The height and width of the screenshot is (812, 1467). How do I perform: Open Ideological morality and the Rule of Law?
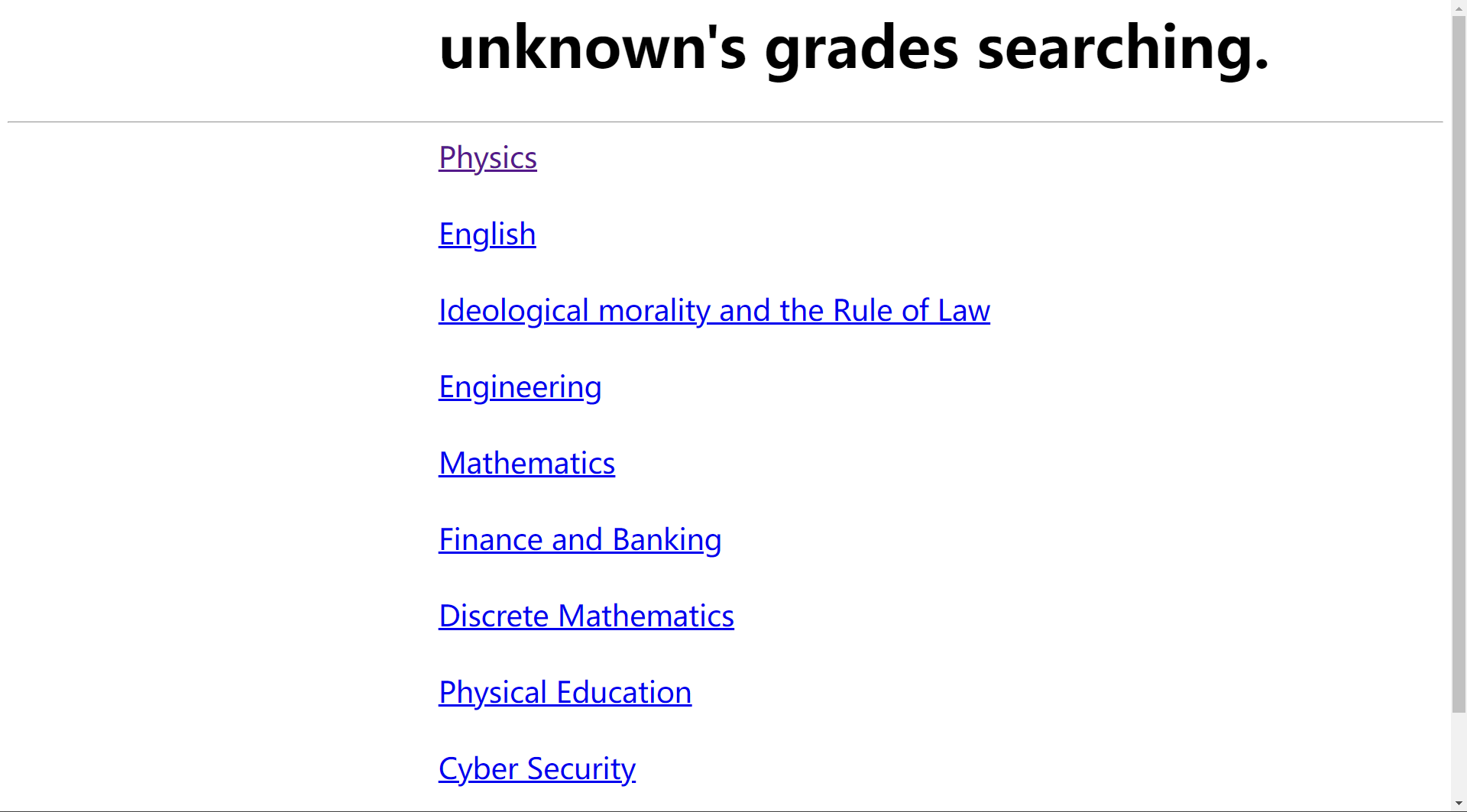point(714,311)
